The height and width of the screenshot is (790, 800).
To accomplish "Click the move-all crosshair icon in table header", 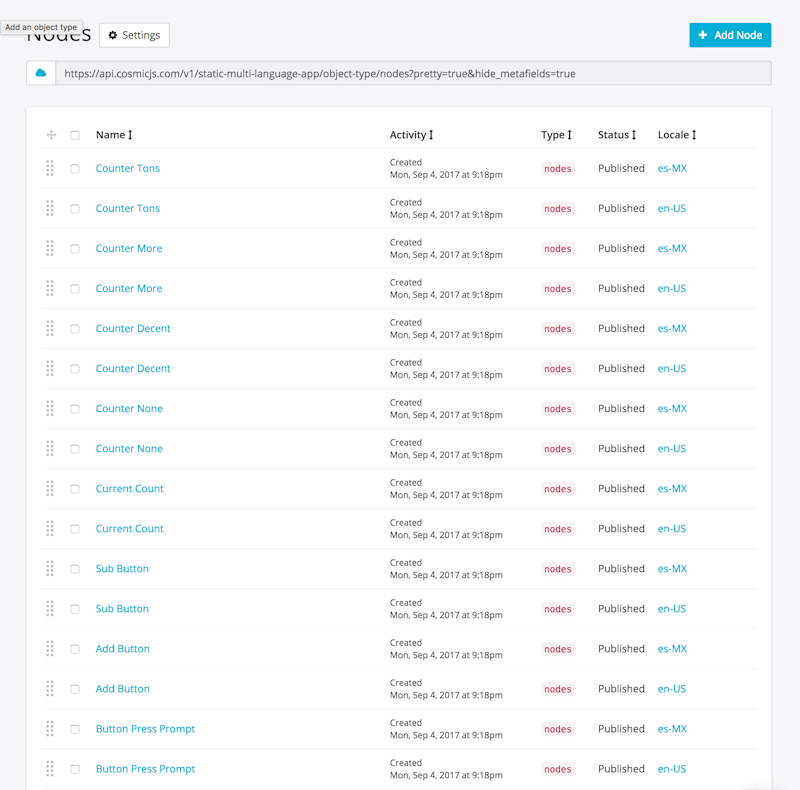I will (x=51, y=135).
